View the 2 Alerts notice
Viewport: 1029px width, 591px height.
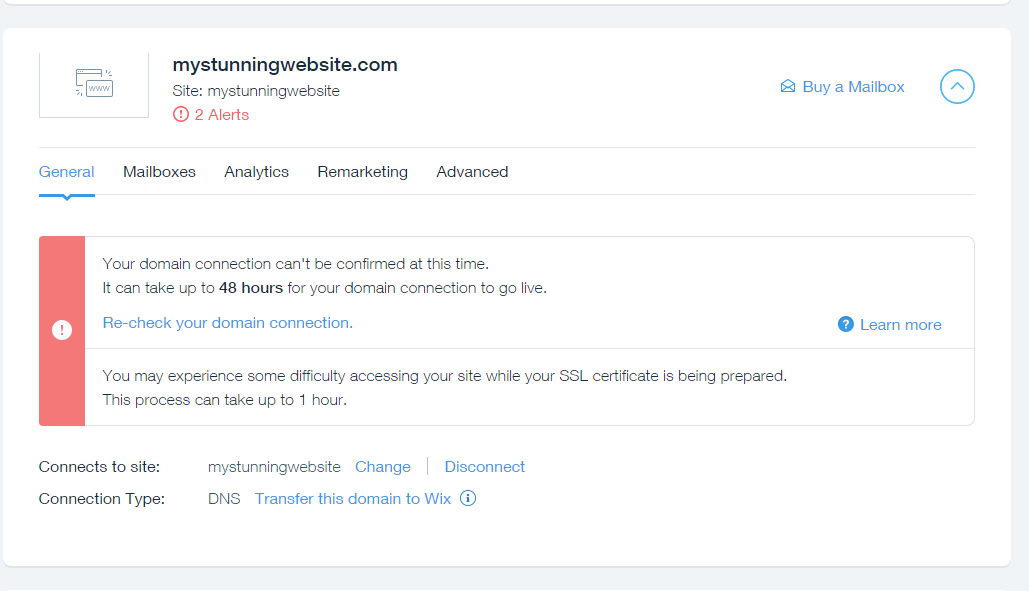(222, 115)
